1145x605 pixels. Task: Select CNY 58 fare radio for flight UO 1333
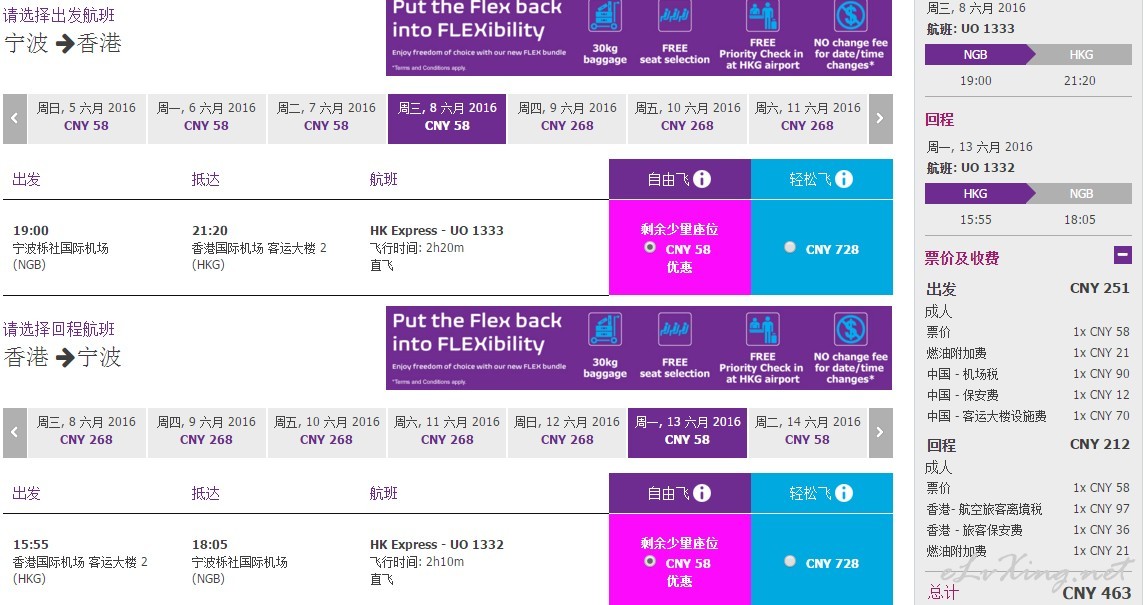pos(650,247)
